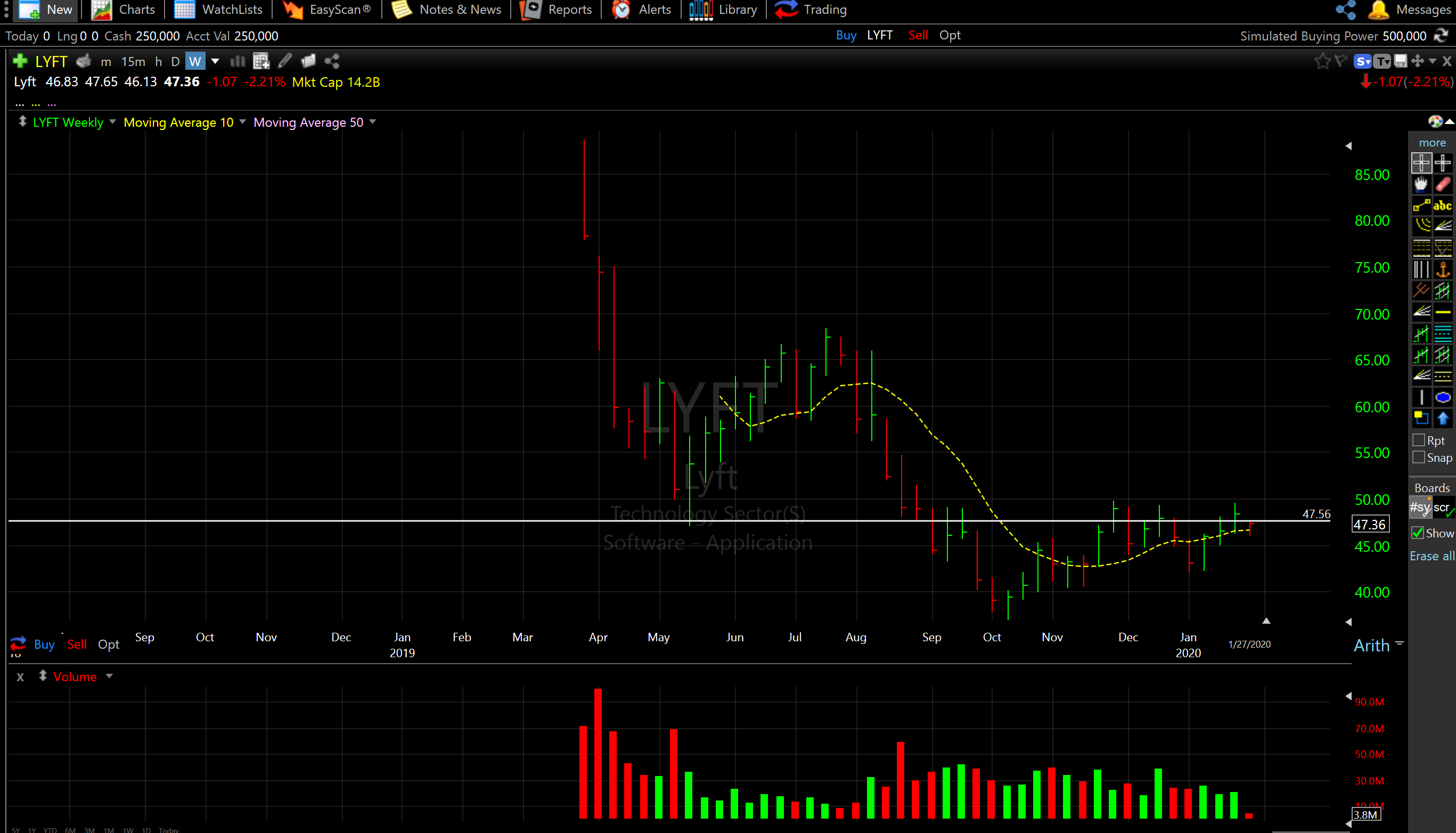1456x833 pixels.
Task: Click the share icon in chart toolbar
Action: (332, 61)
